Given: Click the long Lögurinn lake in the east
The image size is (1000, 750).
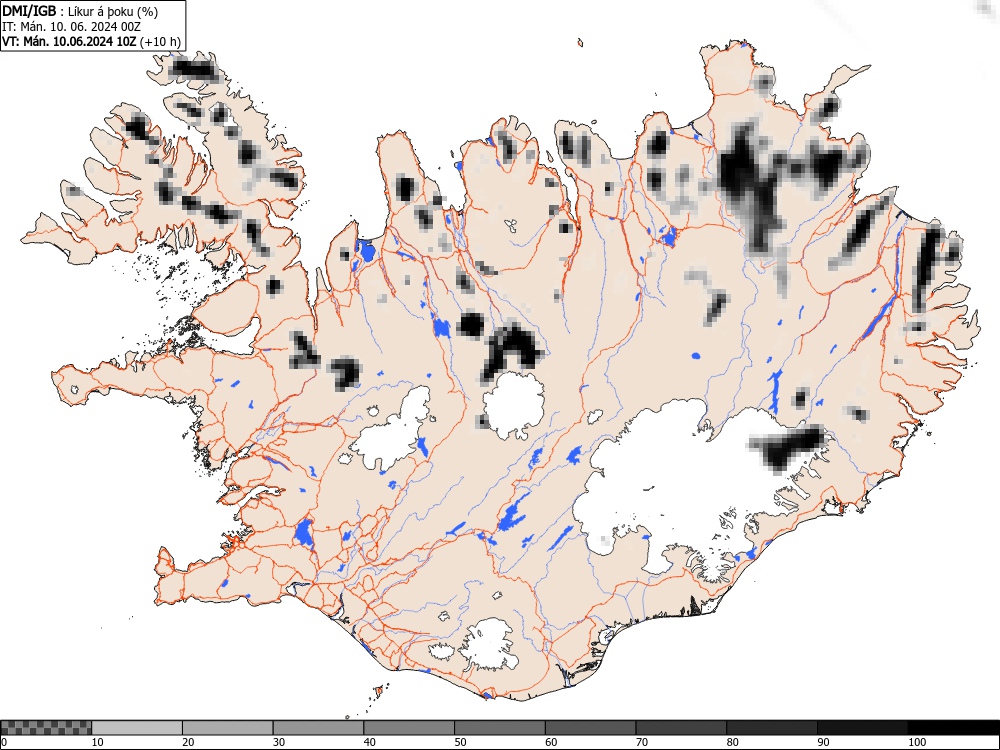Looking at the screenshot, I should coord(877,320).
